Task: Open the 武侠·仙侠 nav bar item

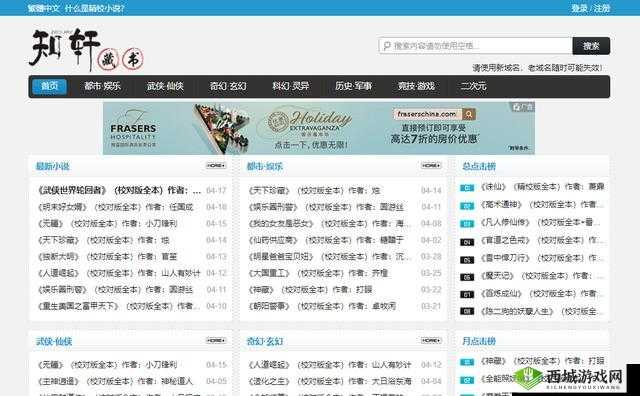Action: [165, 86]
